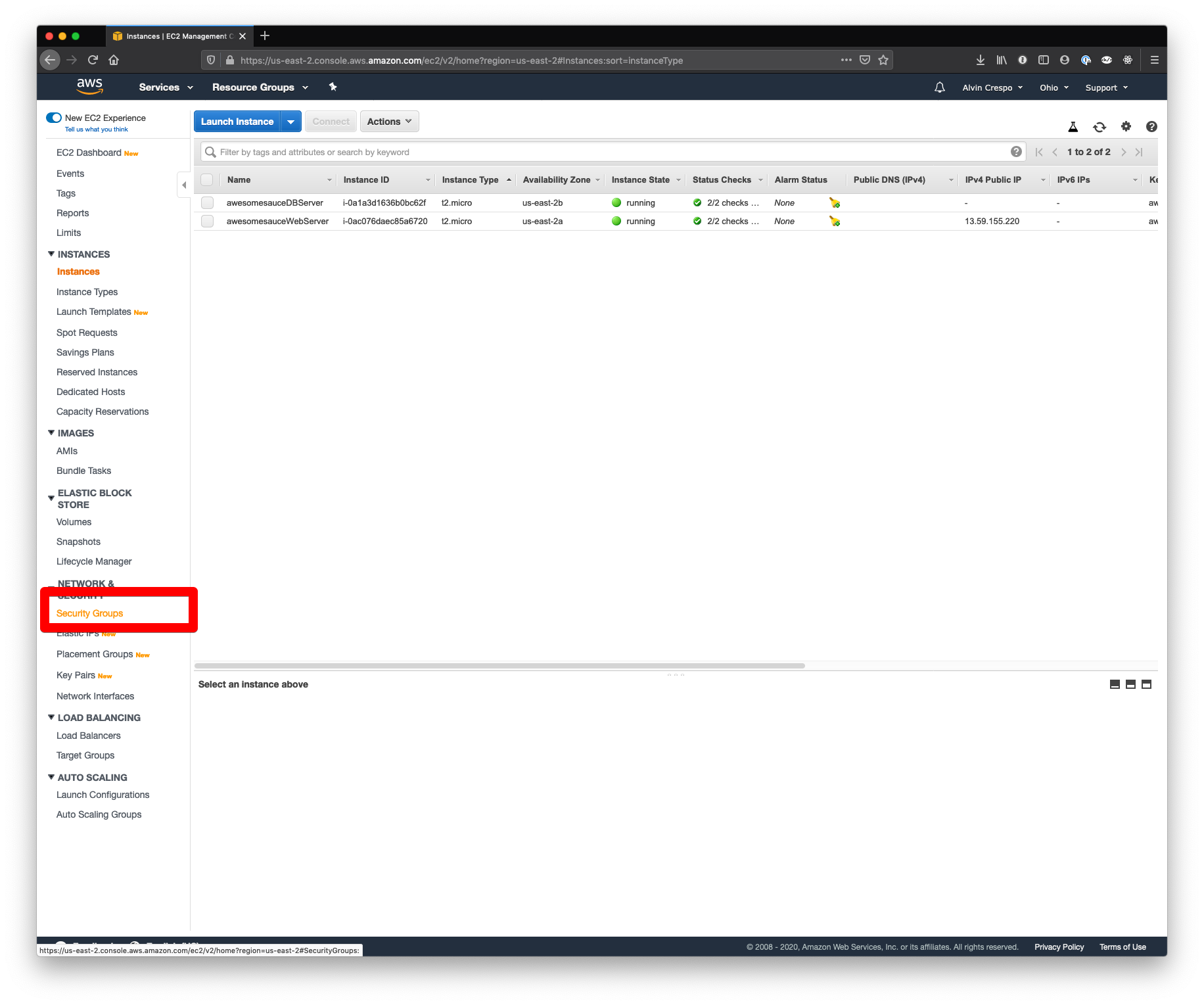Open the help question mark icon
The width and height of the screenshot is (1204, 1005).
[x=1151, y=126]
